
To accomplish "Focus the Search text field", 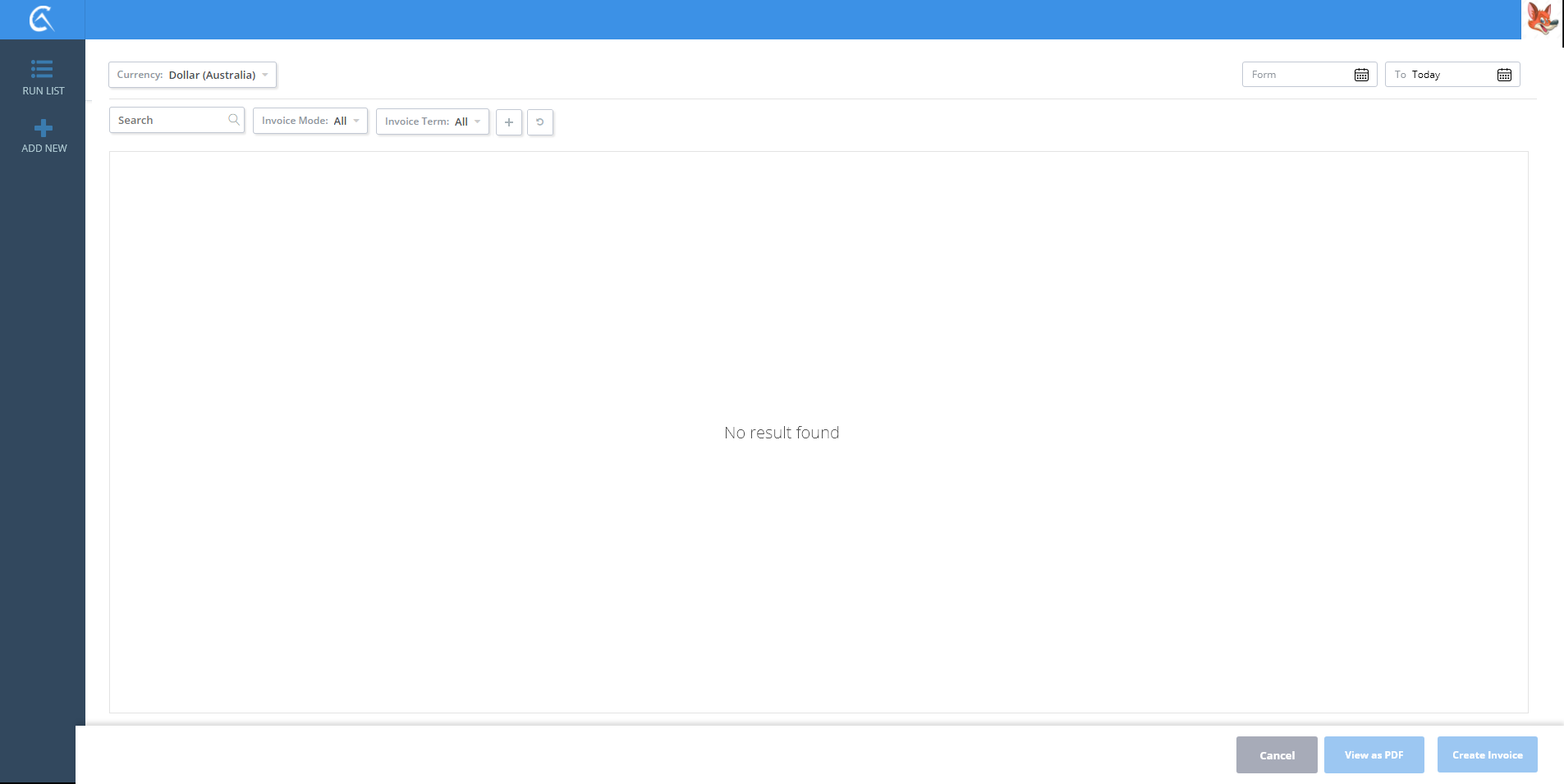I will coord(170,120).
